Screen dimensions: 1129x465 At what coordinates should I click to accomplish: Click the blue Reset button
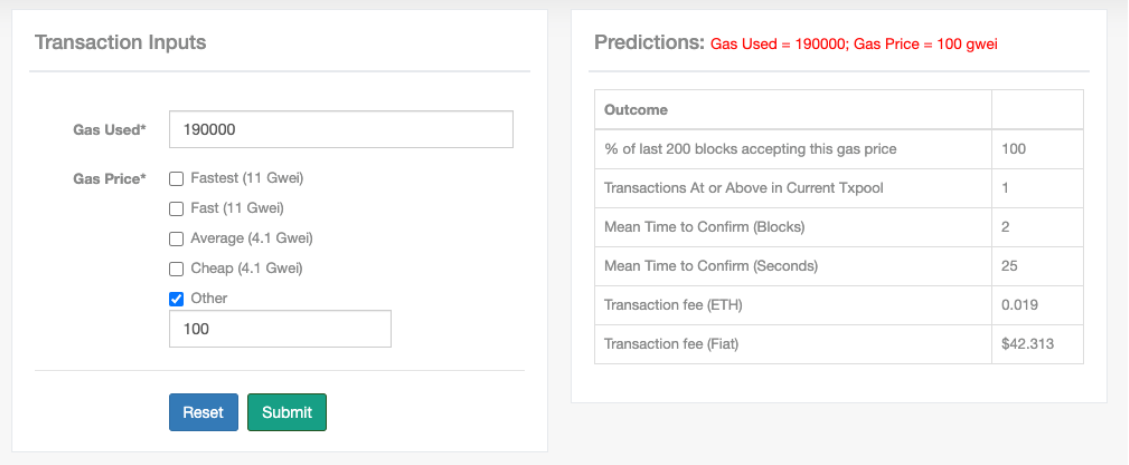point(203,412)
